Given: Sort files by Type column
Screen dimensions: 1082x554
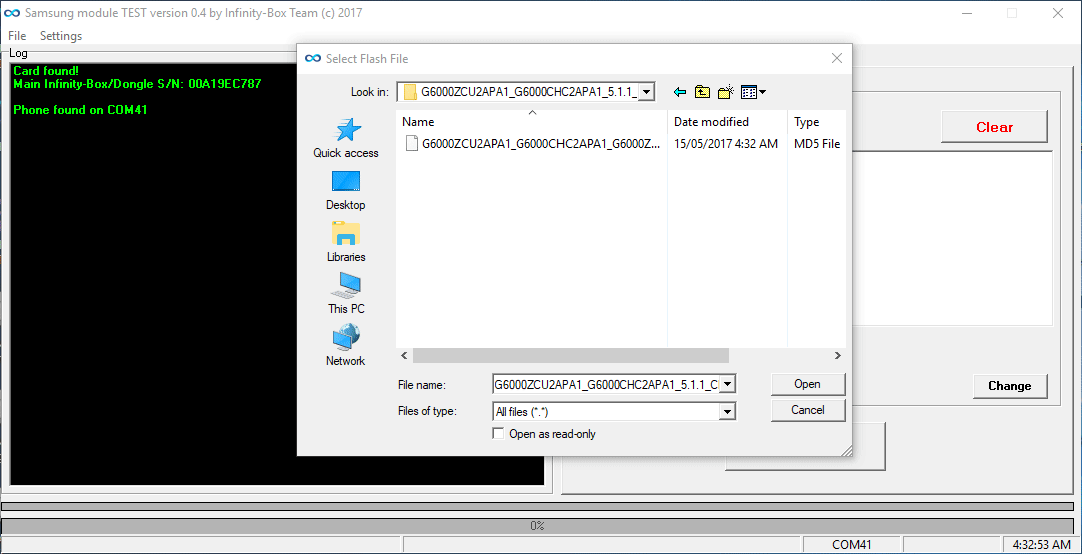Looking at the screenshot, I should (817, 121).
